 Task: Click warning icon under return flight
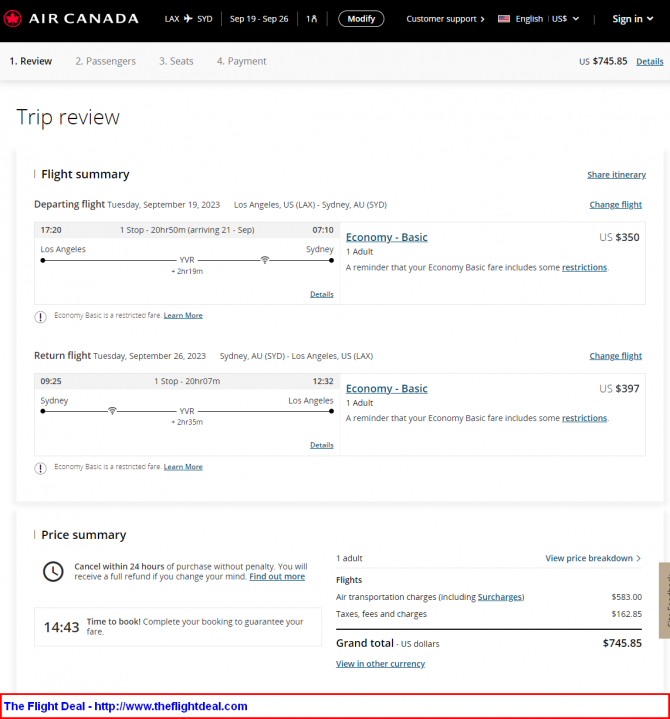click(40, 468)
